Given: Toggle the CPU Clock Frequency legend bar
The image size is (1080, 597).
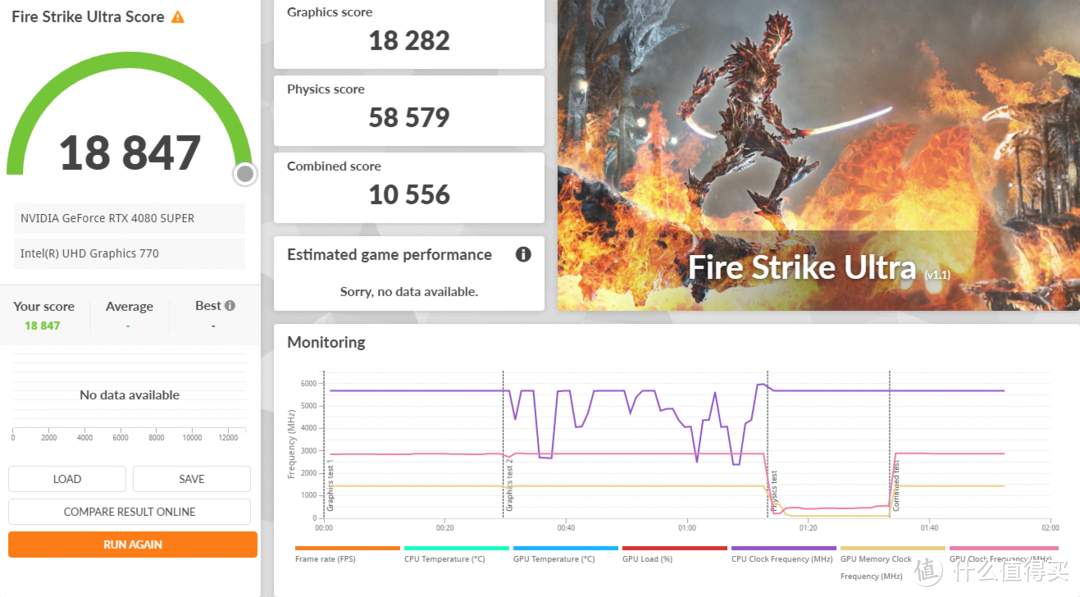Looking at the screenshot, I should [784, 548].
